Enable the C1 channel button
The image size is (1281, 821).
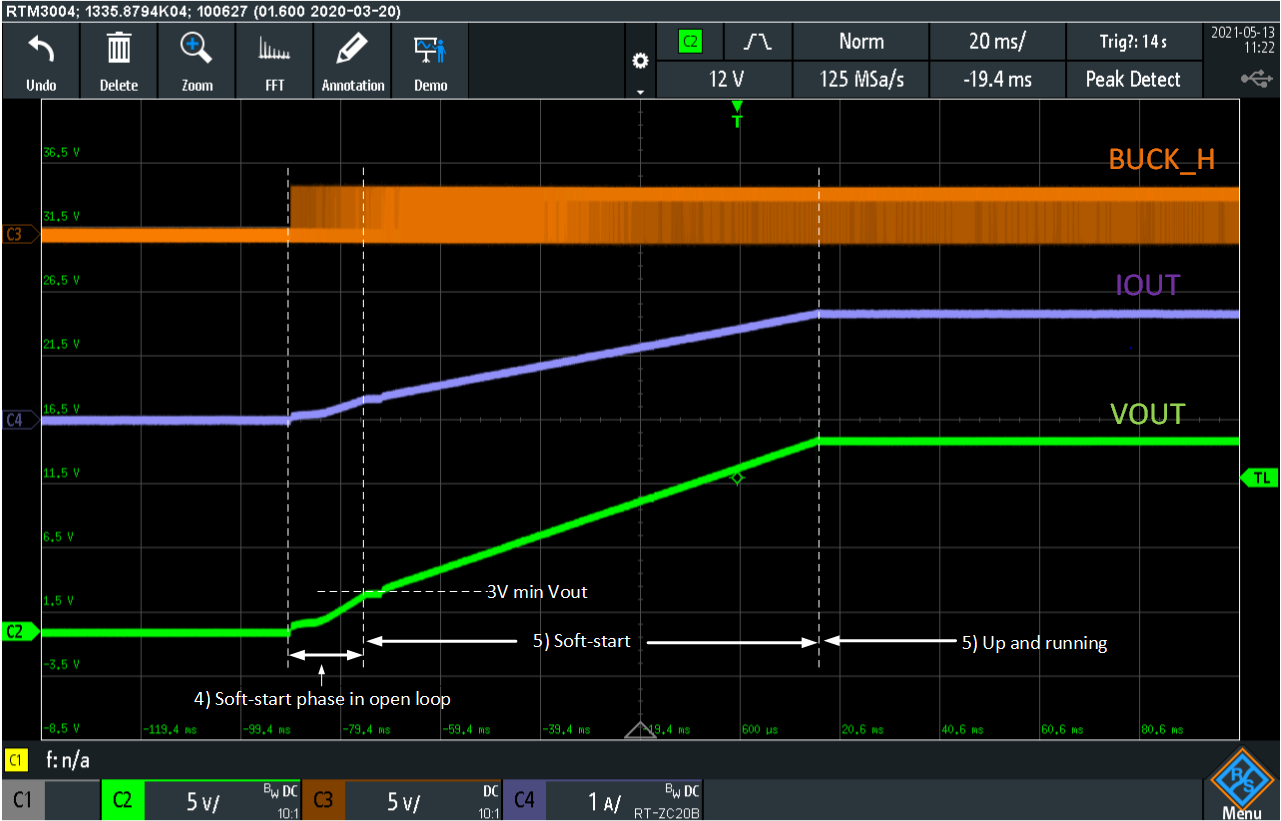click(50, 800)
